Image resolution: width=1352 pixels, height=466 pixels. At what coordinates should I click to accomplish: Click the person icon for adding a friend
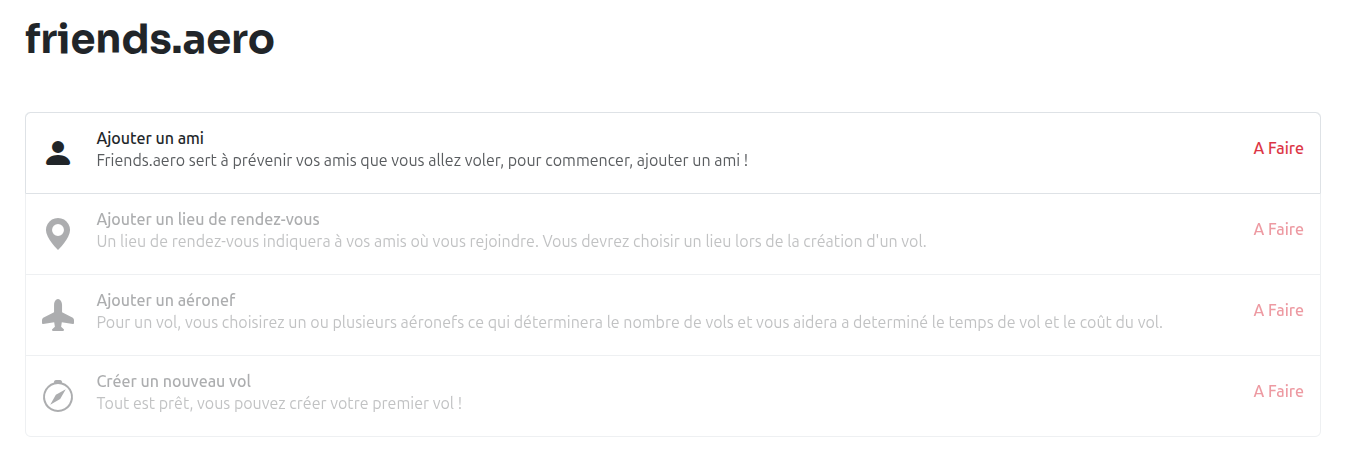tap(59, 153)
